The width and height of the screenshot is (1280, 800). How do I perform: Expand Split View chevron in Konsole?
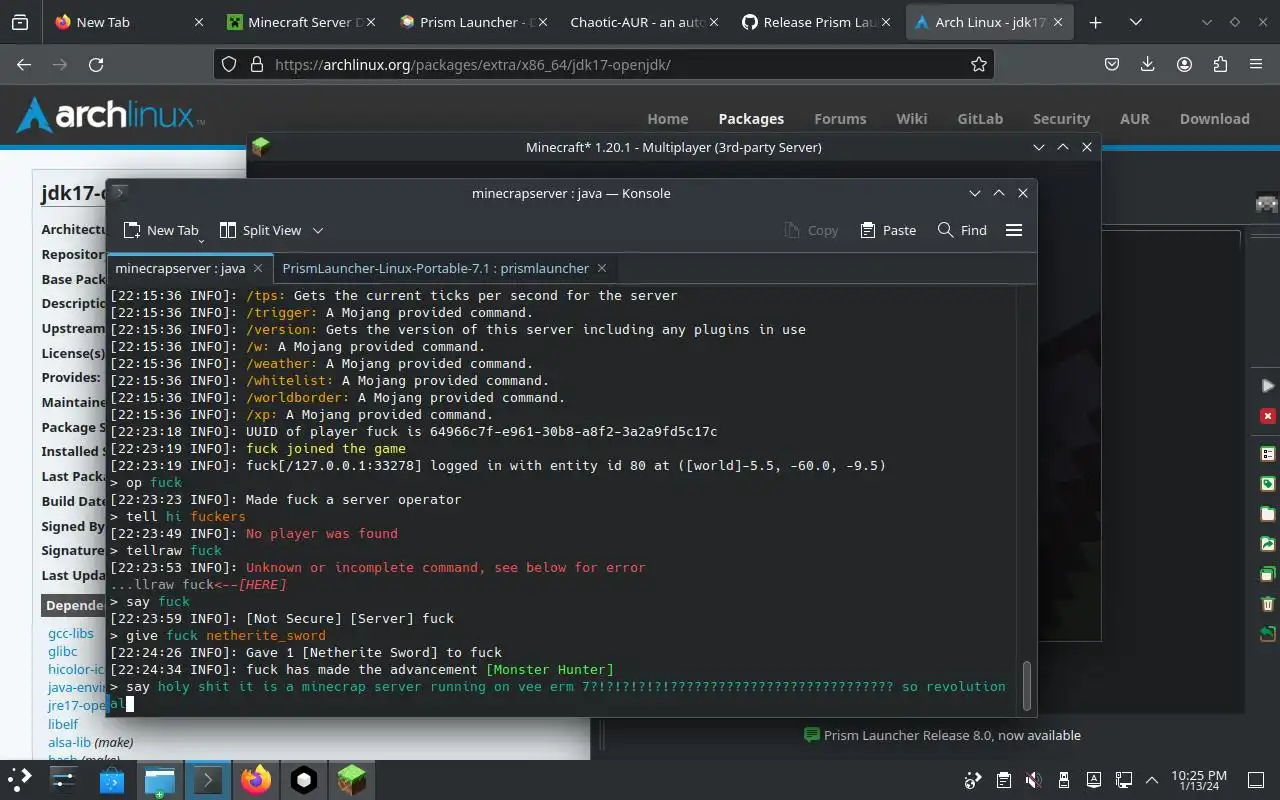(x=318, y=230)
